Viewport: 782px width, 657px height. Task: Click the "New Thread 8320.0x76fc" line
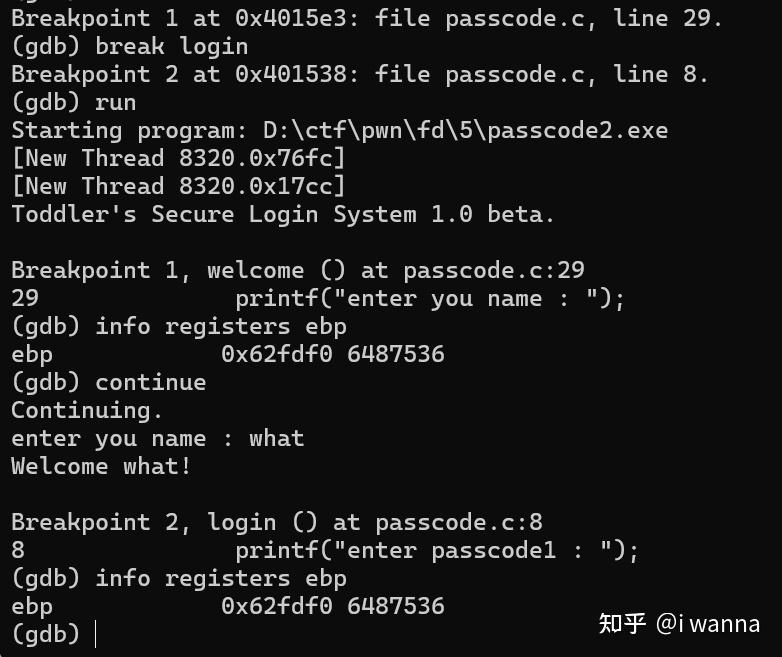coord(178,158)
